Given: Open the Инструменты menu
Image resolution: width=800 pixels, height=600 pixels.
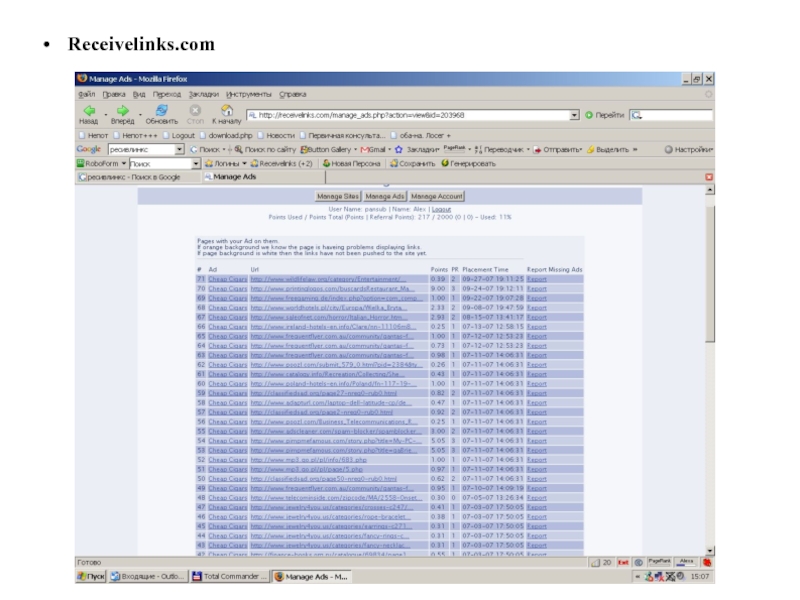Looking at the screenshot, I should point(249,94).
